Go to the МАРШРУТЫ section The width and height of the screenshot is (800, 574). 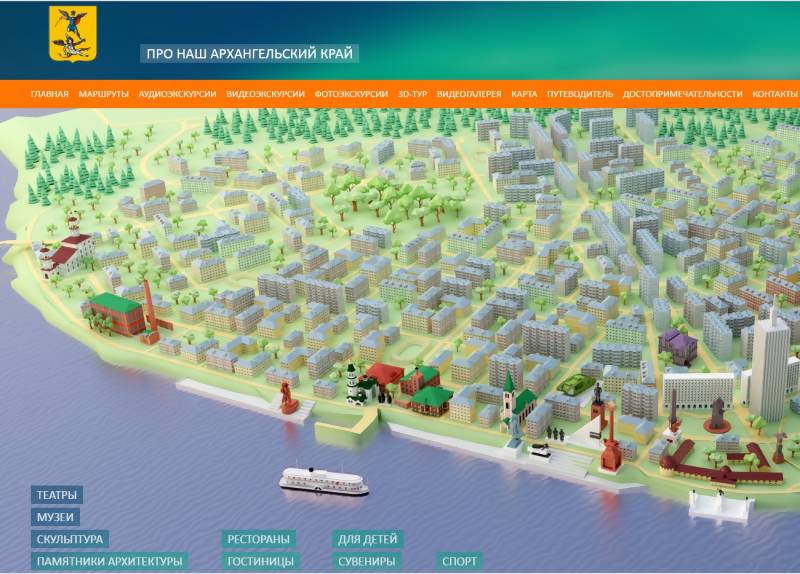click(x=104, y=94)
